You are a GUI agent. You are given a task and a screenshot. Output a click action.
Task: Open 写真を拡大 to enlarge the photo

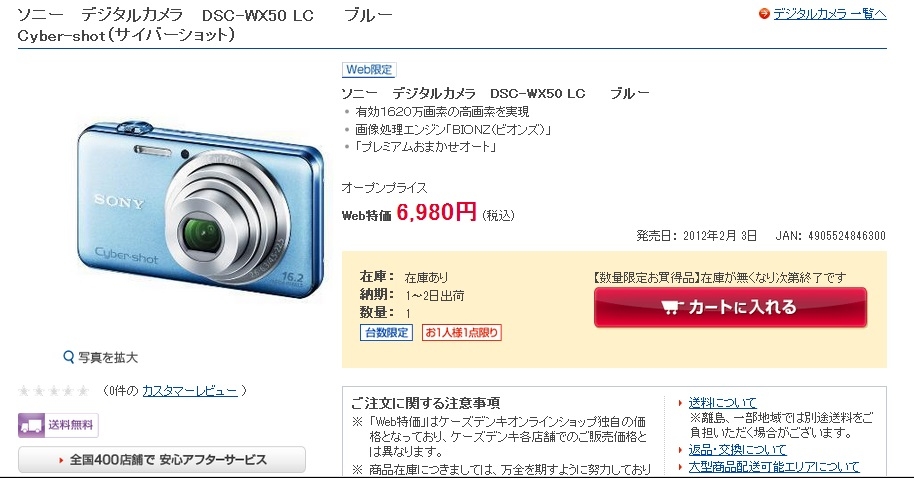click(x=108, y=357)
